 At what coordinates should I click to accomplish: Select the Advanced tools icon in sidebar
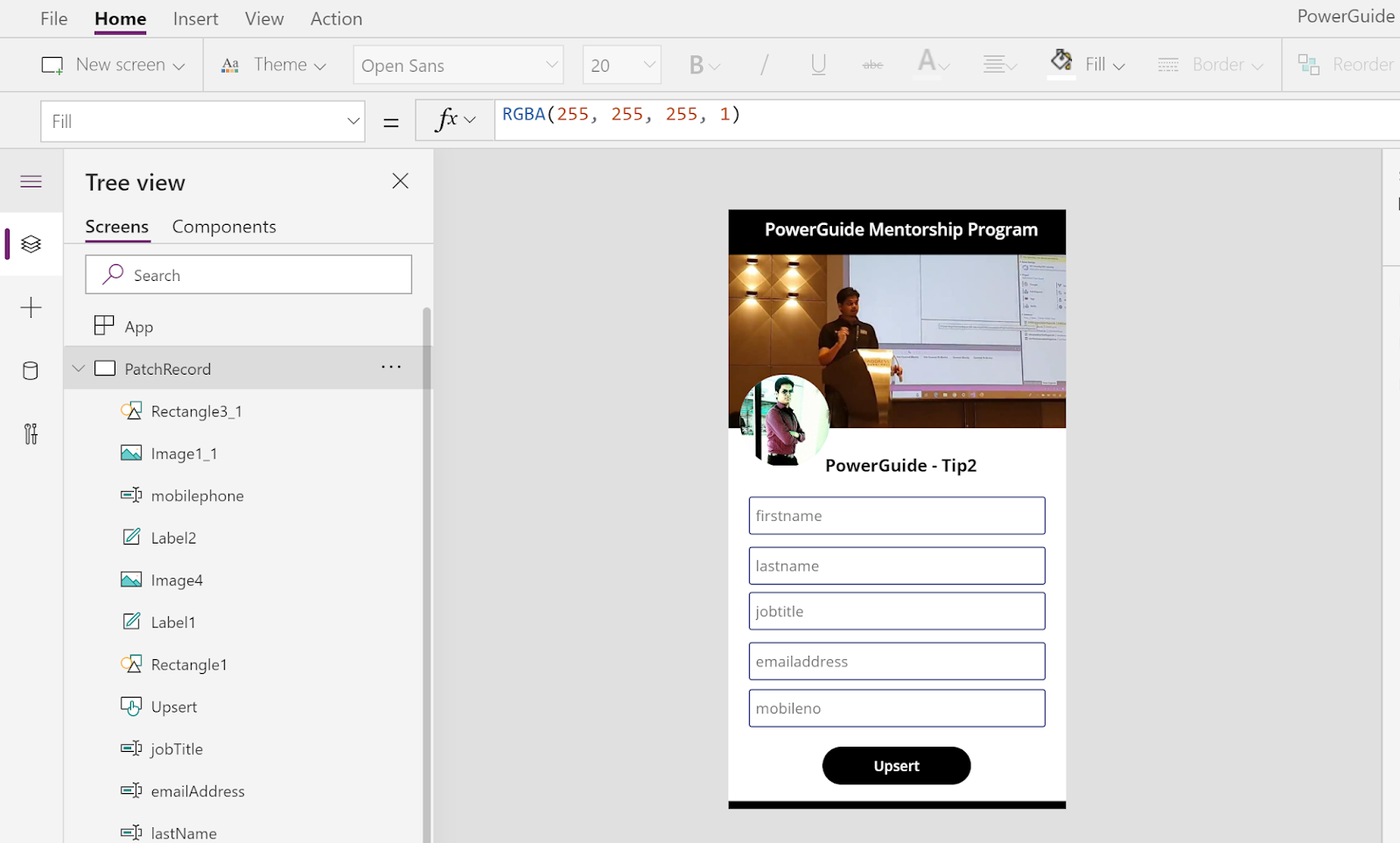(31, 433)
